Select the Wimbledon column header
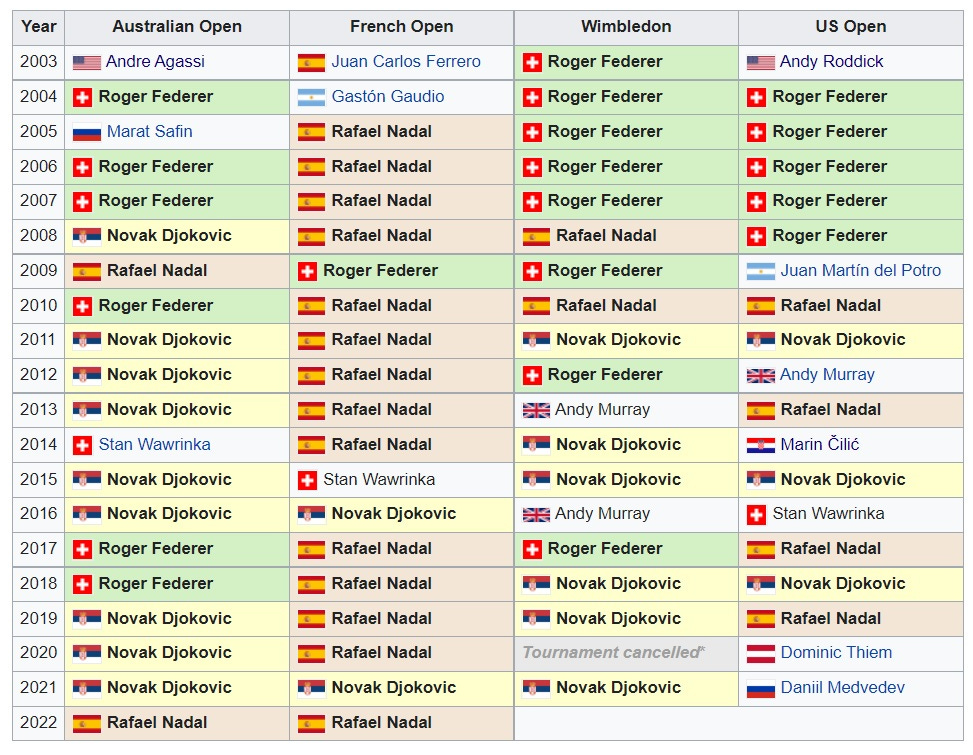Image resolution: width=973 pixels, height=755 pixels. click(x=626, y=27)
